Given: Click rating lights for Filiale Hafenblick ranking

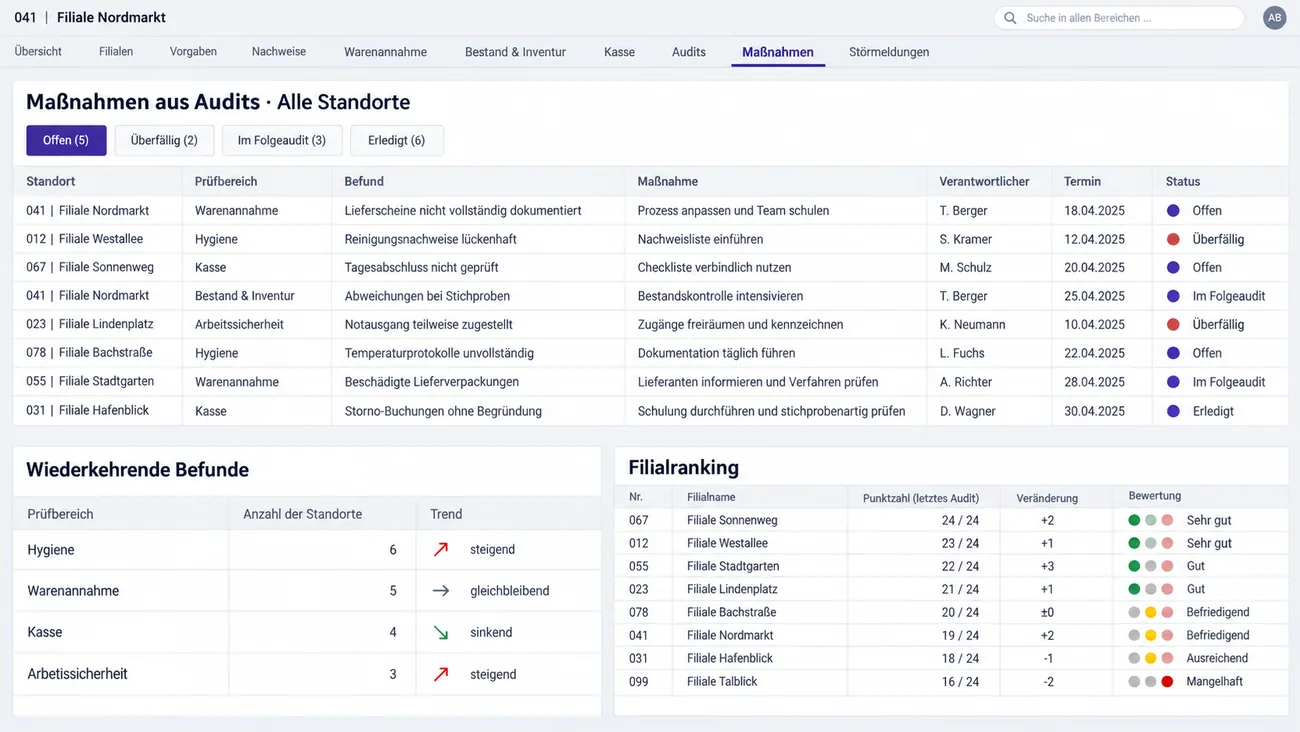Looking at the screenshot, I should 1150,658.
